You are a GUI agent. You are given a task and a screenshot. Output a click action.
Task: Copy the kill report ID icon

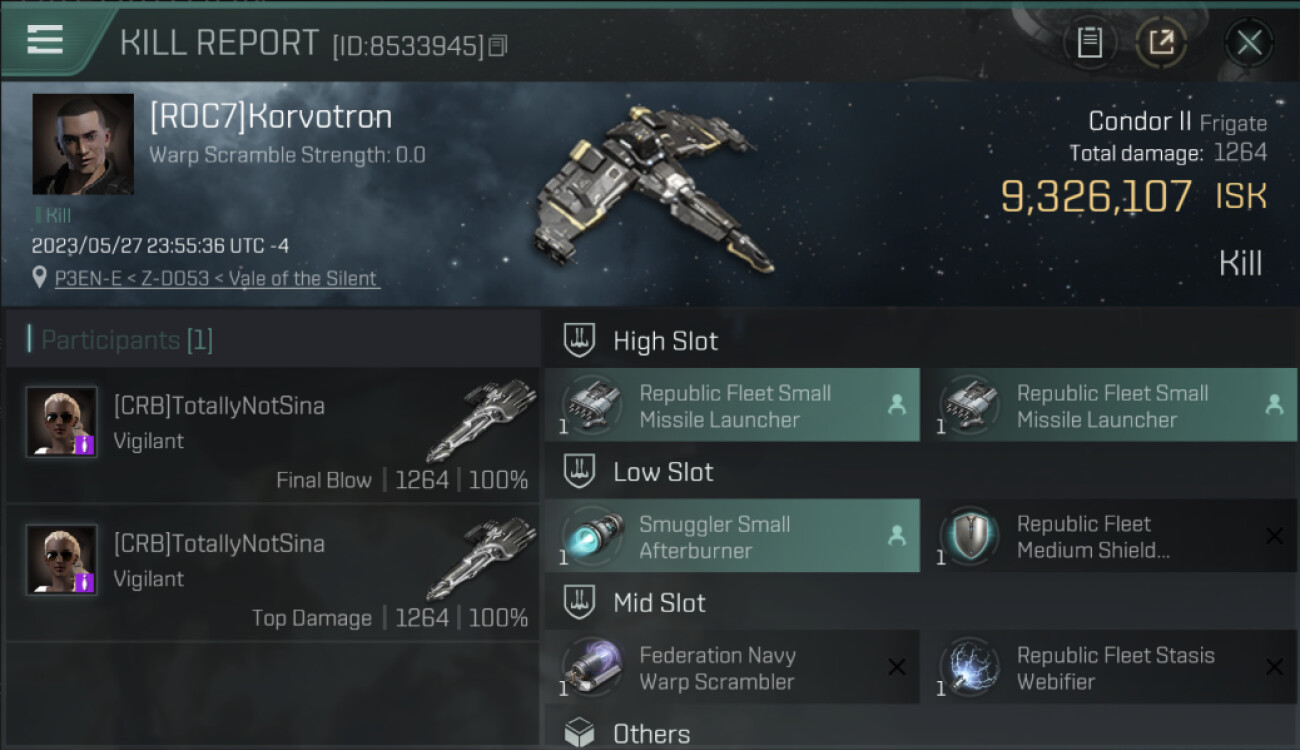(499, 46)
